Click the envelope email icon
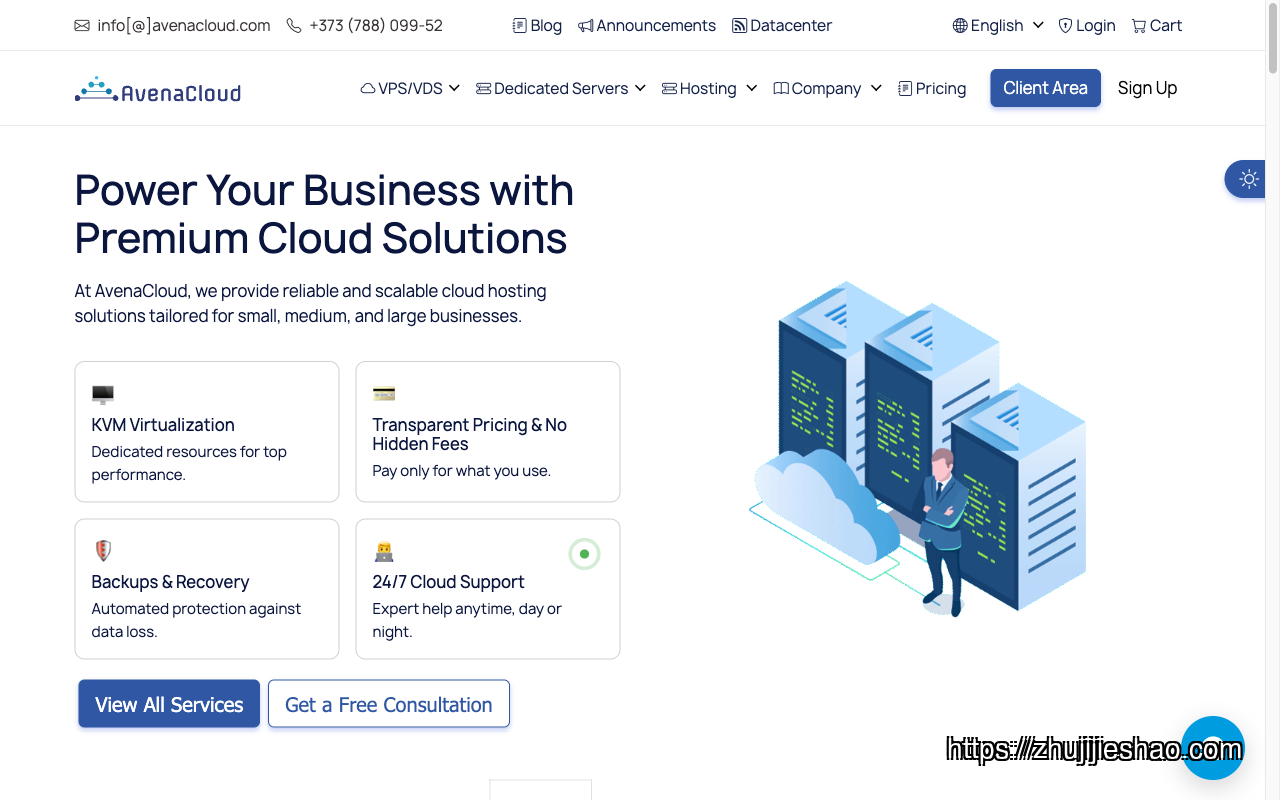The width and height of the screenshot is (1280, 800). click(82, 26)
